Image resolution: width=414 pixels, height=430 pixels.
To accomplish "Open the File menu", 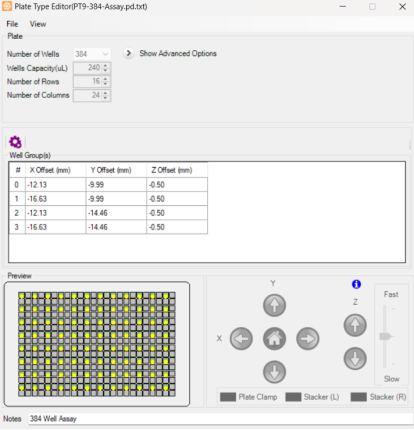I will click(x=12, y=24).
